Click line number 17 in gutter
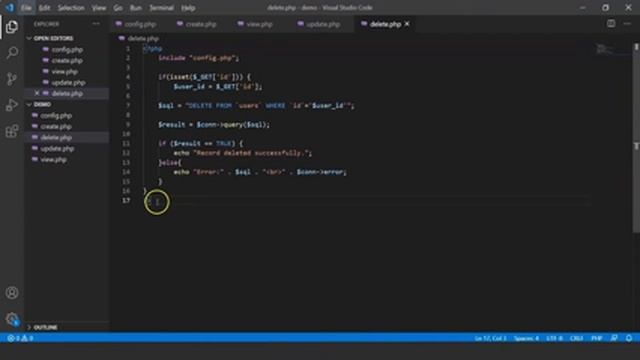 coord(126,200)
